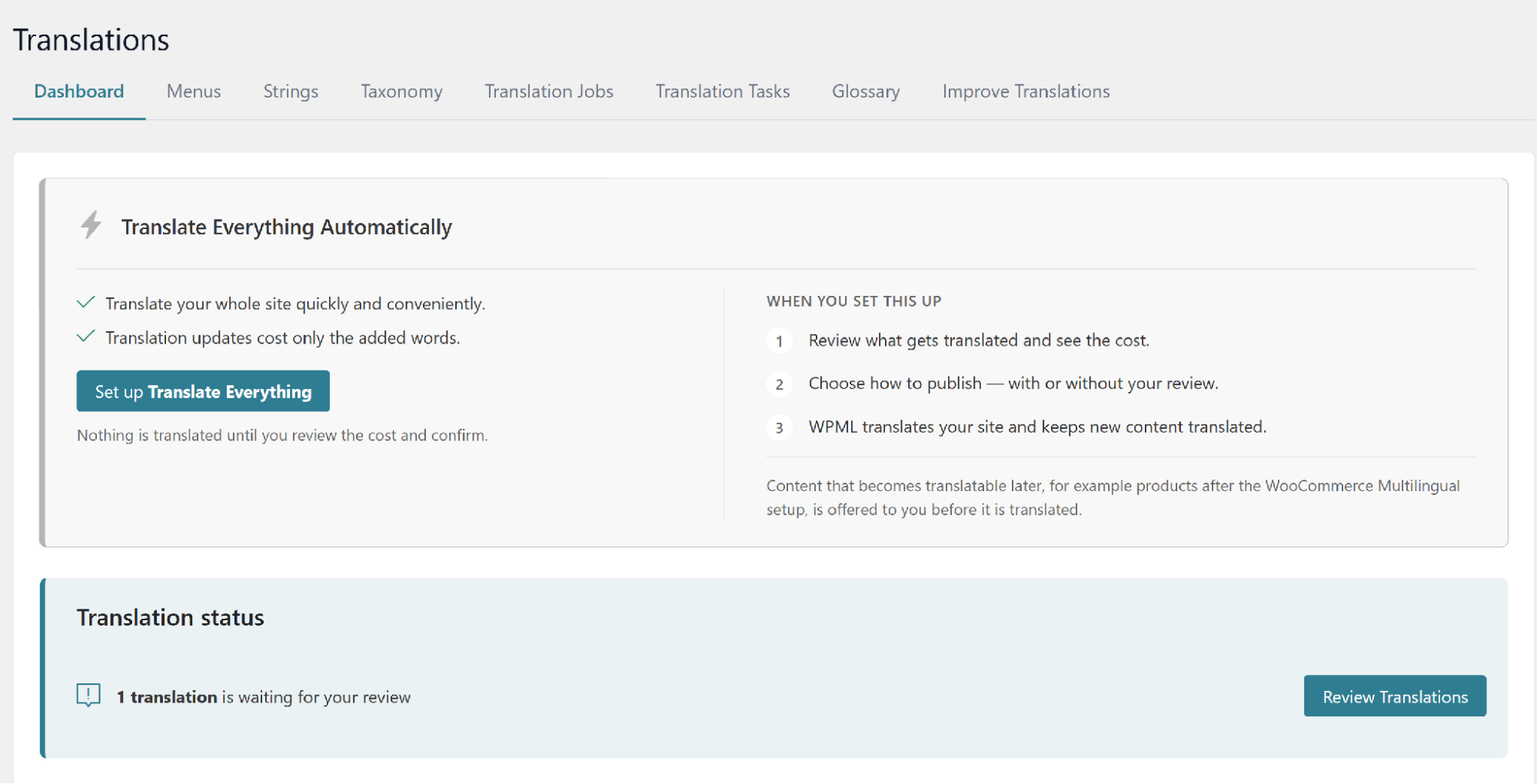Click the review notice speech-bubble icon

point(88,696)
